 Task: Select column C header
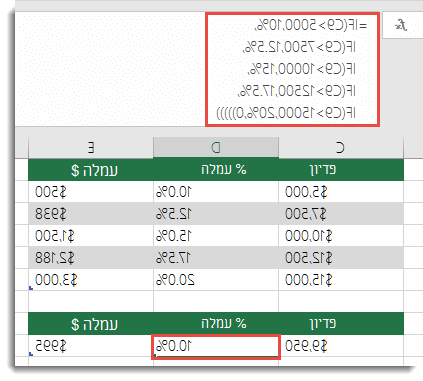341,147
